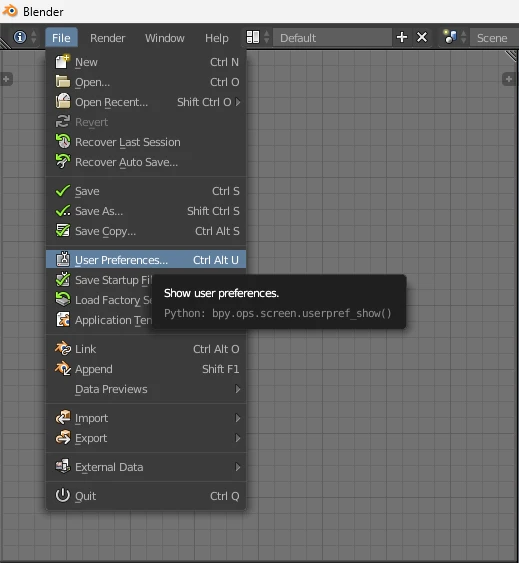Open the Help menu
519x563 pixels.
(x=217, y=38)
